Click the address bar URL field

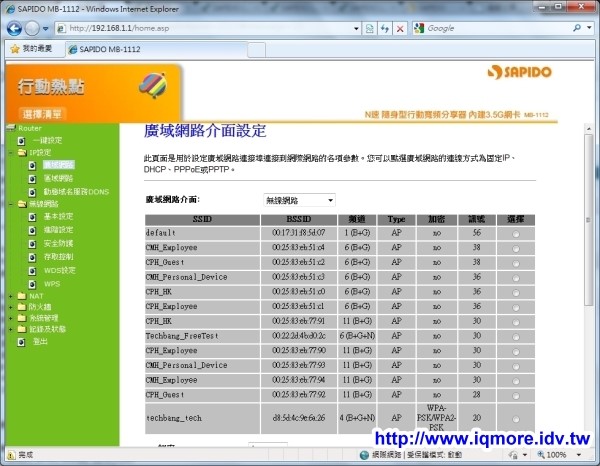coord(207,28)
